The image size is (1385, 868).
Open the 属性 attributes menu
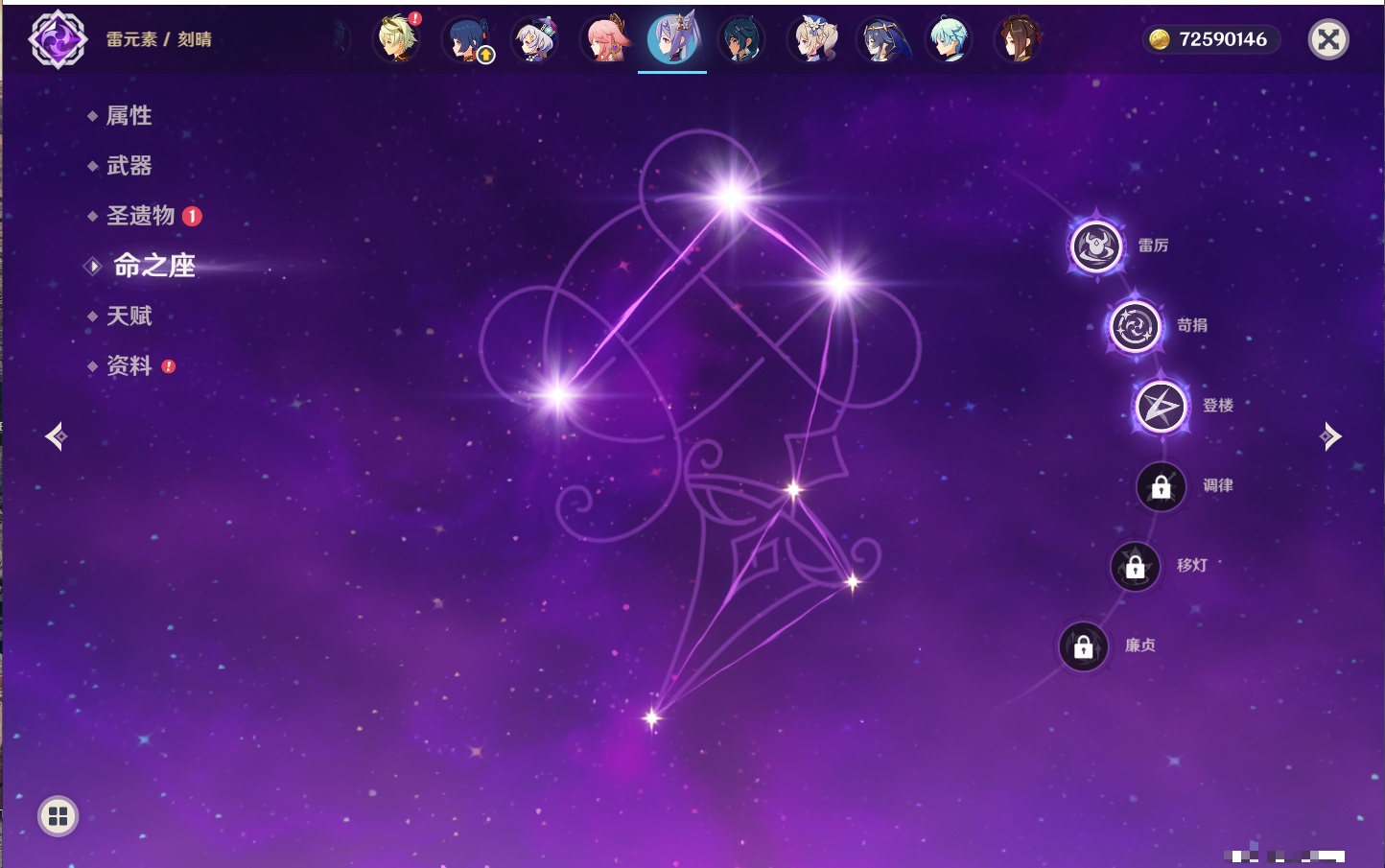(x=129, y=116)
